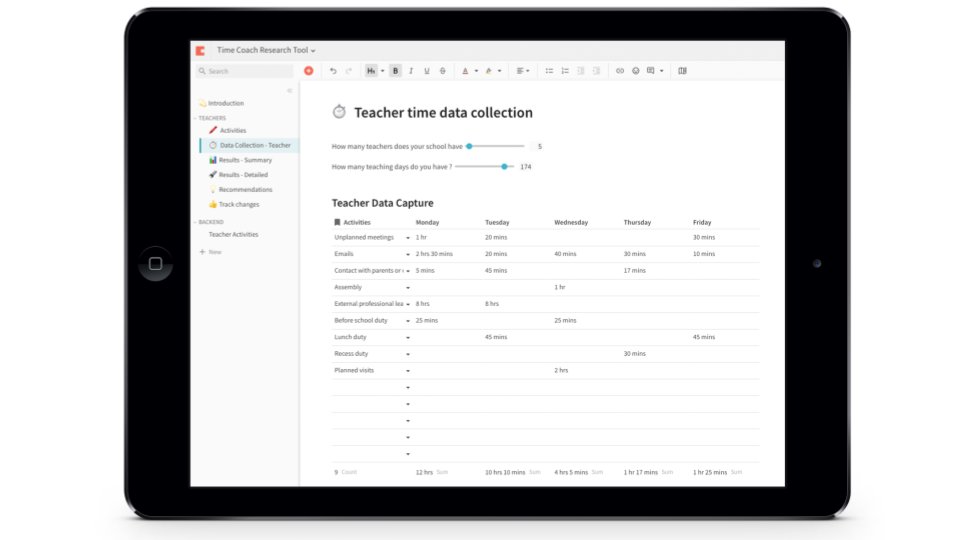Screen dimensions: 960x540
Task: Open the Planned visits activity dropdown
Action: [408, 371]
